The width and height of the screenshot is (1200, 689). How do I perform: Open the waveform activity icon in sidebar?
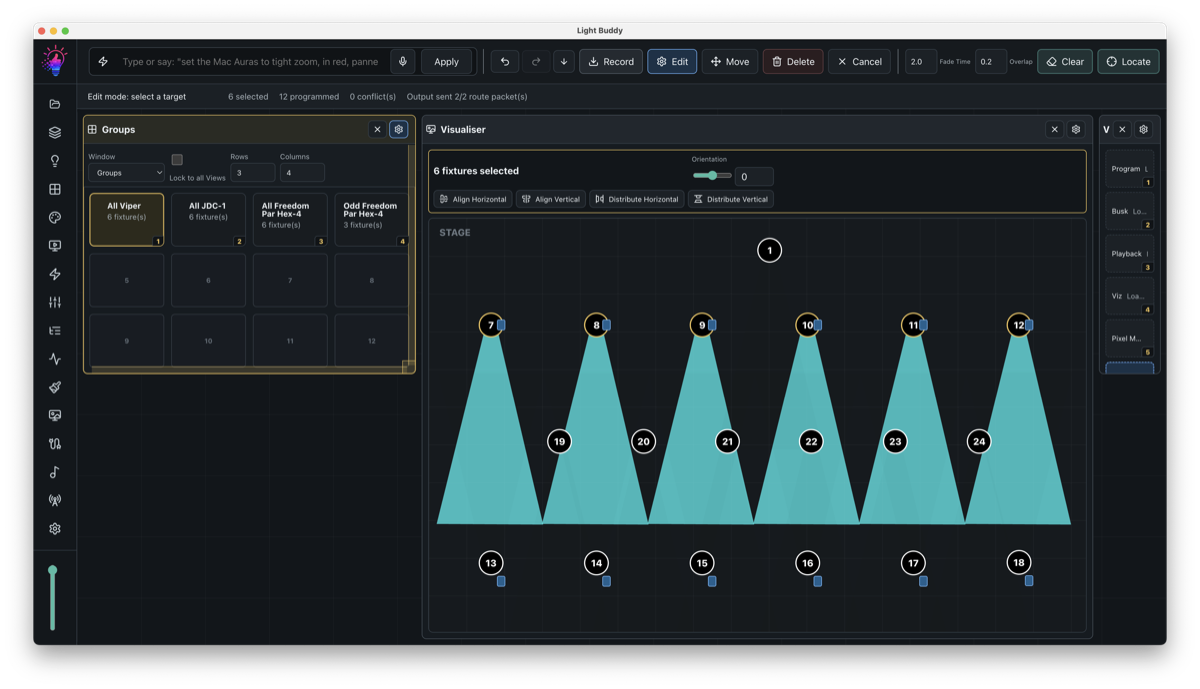(x=55, y=359)
